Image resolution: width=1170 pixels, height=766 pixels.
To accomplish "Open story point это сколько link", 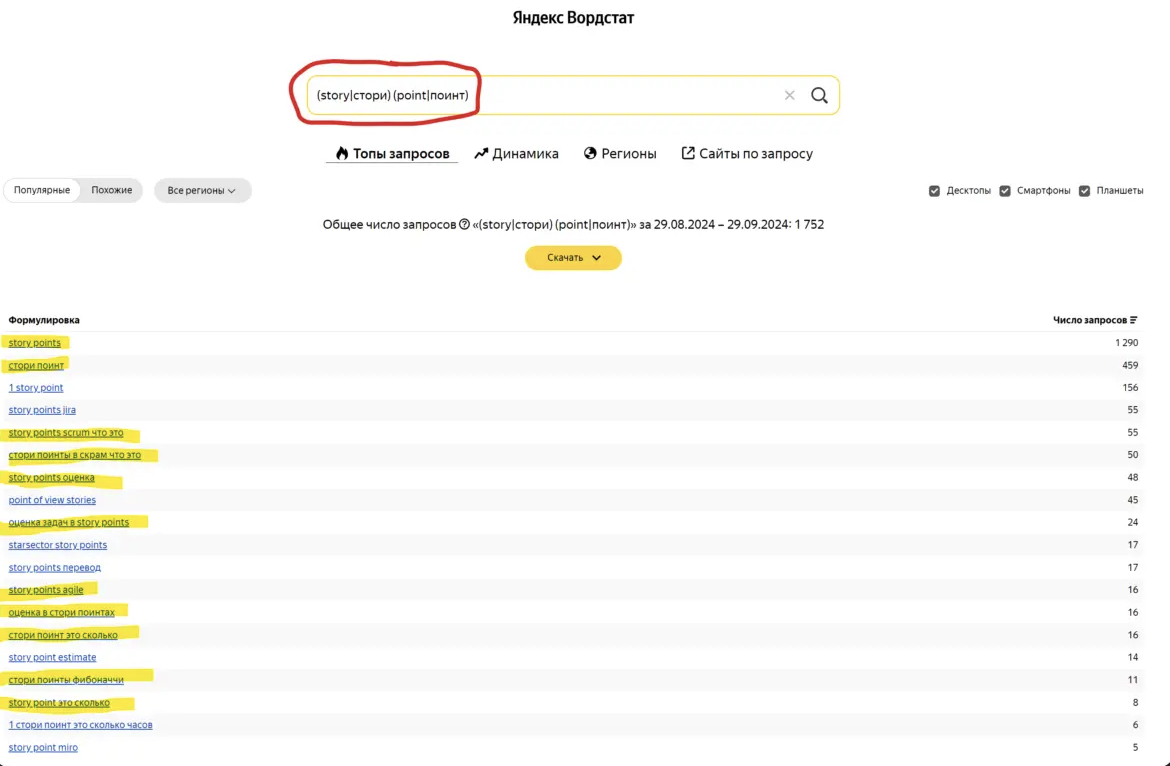I will 59,703.
